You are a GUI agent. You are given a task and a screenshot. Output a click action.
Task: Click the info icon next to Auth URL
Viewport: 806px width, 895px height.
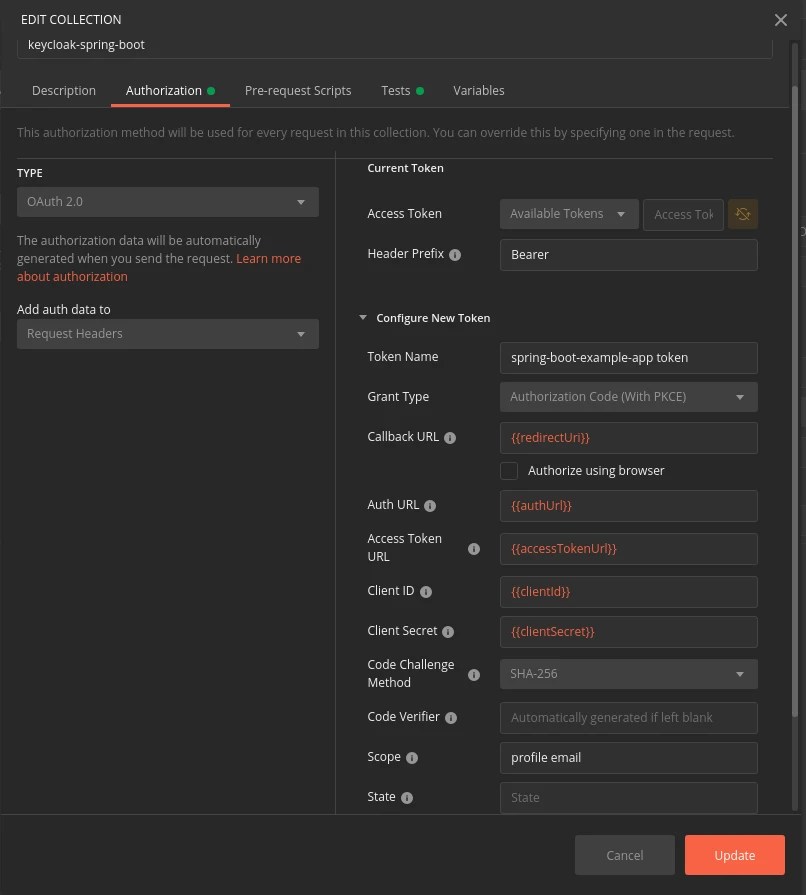tap(429, 506)
